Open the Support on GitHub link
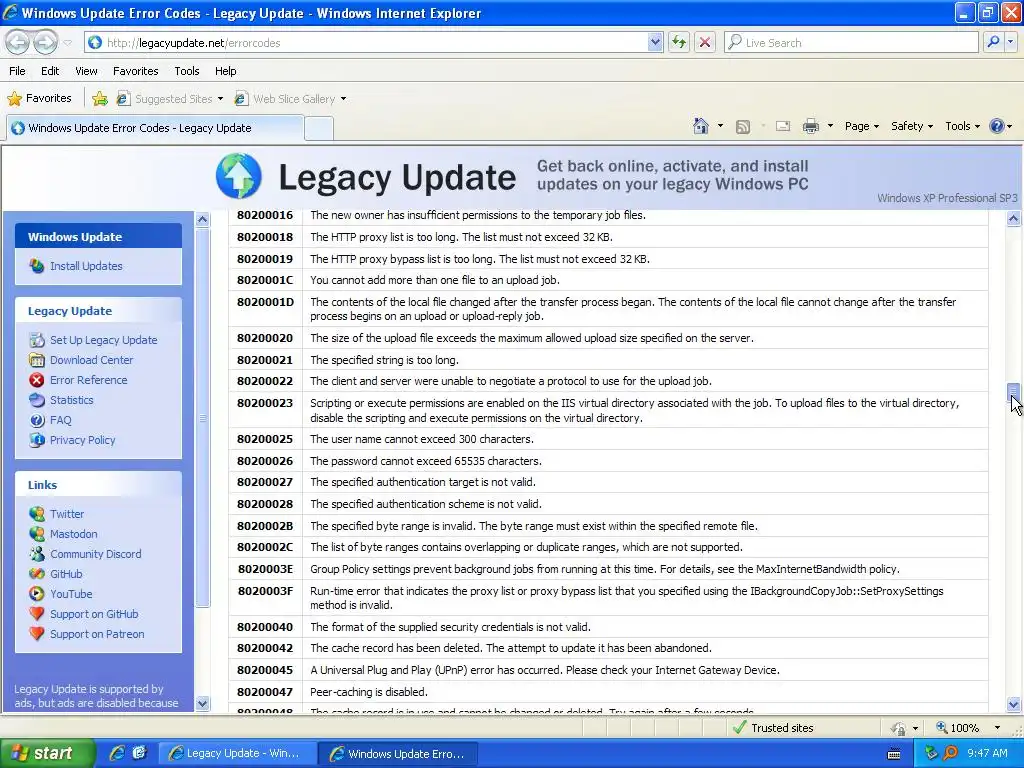Image resolution: width=1024 pixels, height=768 pixels. (94, 614)
